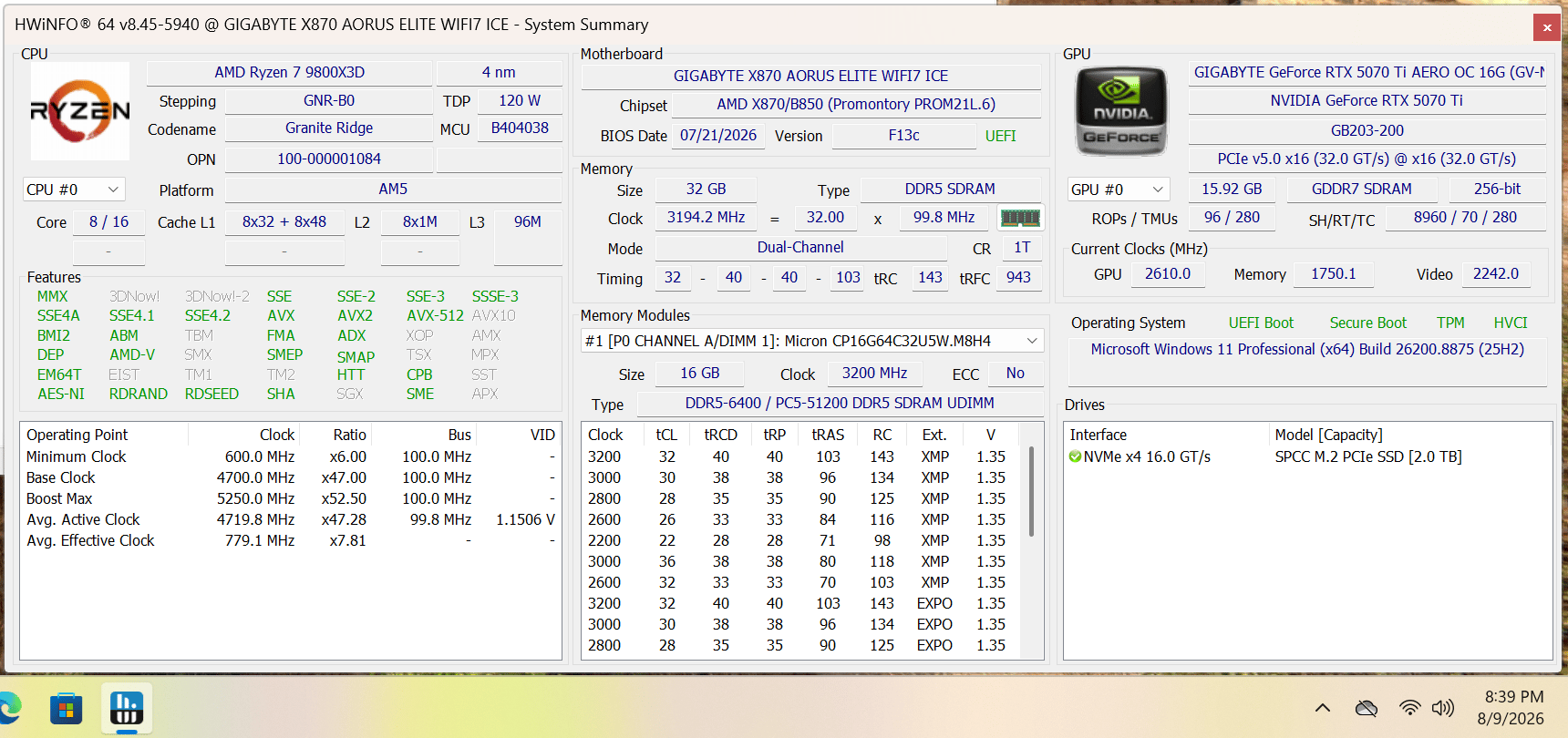This screenshot has width=1568, height=738.
Task: Click the DDR5-6400 module type field
Action: click(840, 404)
